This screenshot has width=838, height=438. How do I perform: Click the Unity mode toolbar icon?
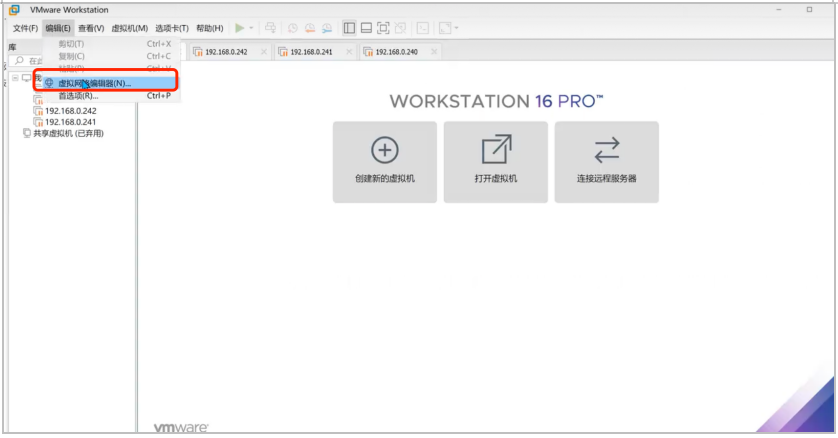point(400,28)
